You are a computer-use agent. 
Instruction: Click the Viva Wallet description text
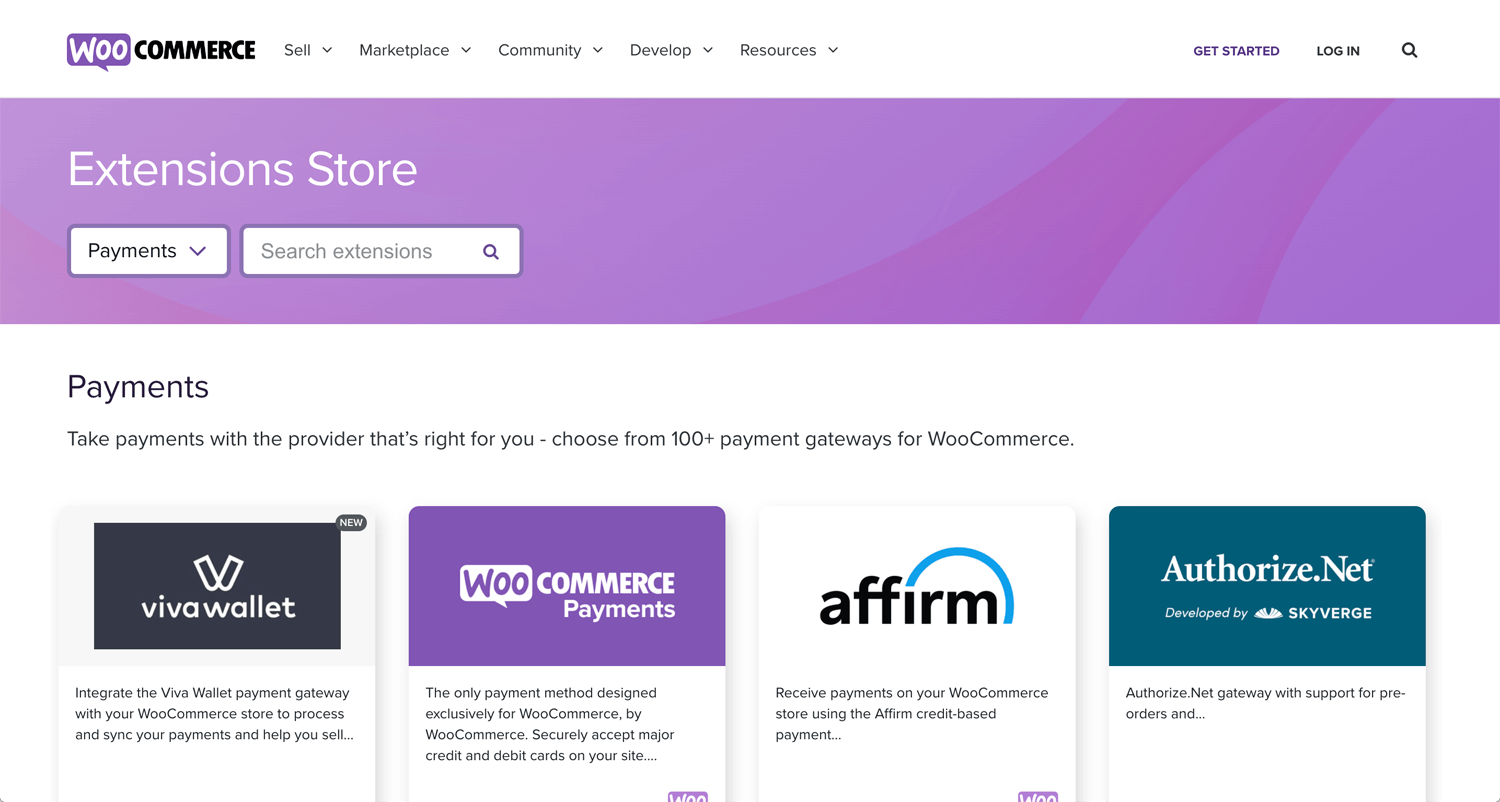pos(214,713)
